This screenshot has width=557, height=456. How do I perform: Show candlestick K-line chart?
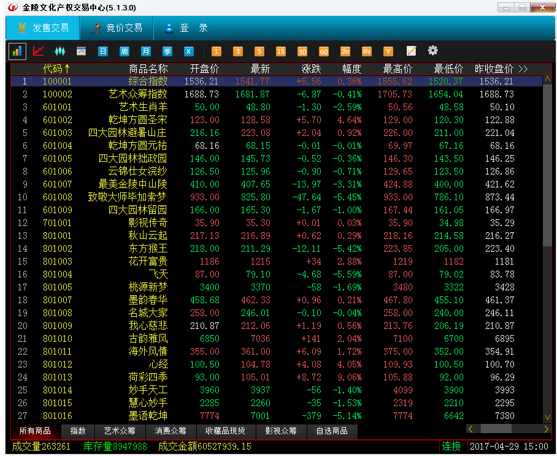coord(60,51)
